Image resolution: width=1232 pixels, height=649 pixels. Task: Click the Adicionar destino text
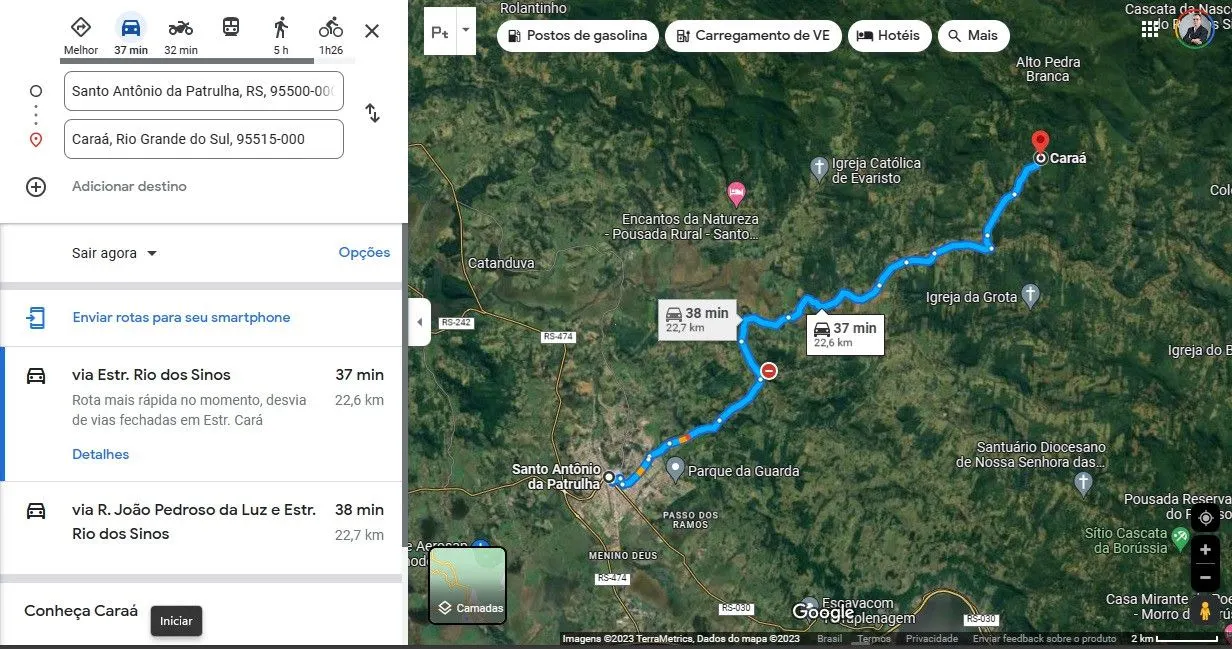tap(129, 186)
